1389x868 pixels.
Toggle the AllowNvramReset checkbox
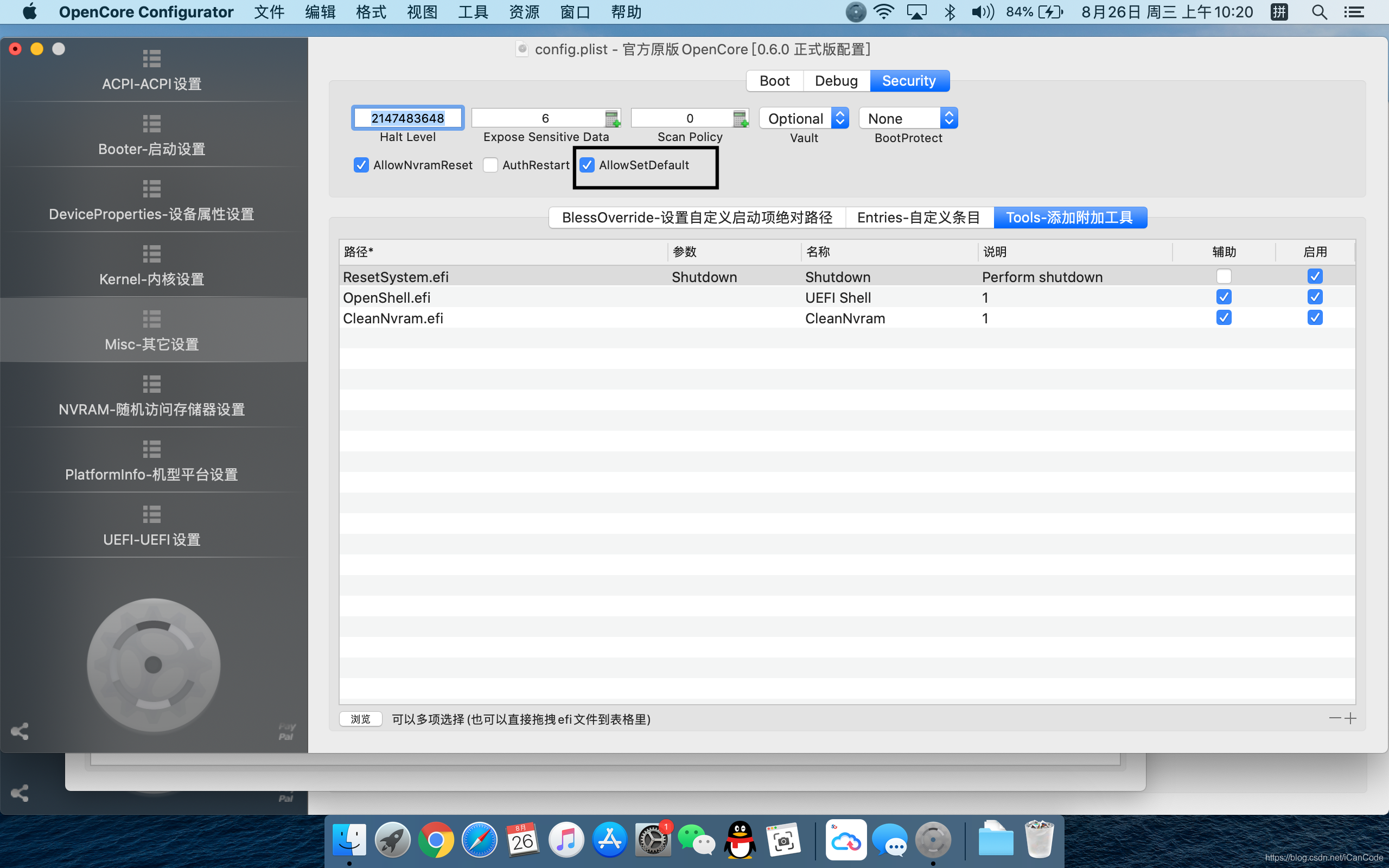click(x=361, y=165)
